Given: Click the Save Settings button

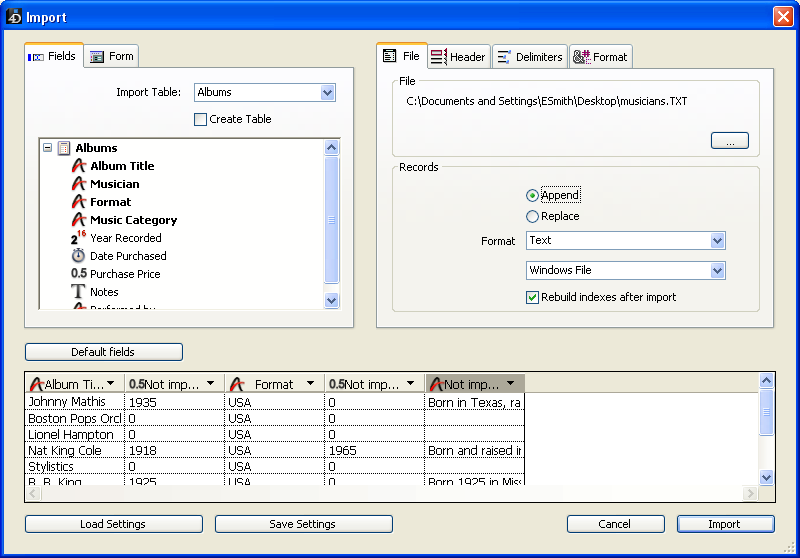Looking at the screenshot, I should pos(303,524).
